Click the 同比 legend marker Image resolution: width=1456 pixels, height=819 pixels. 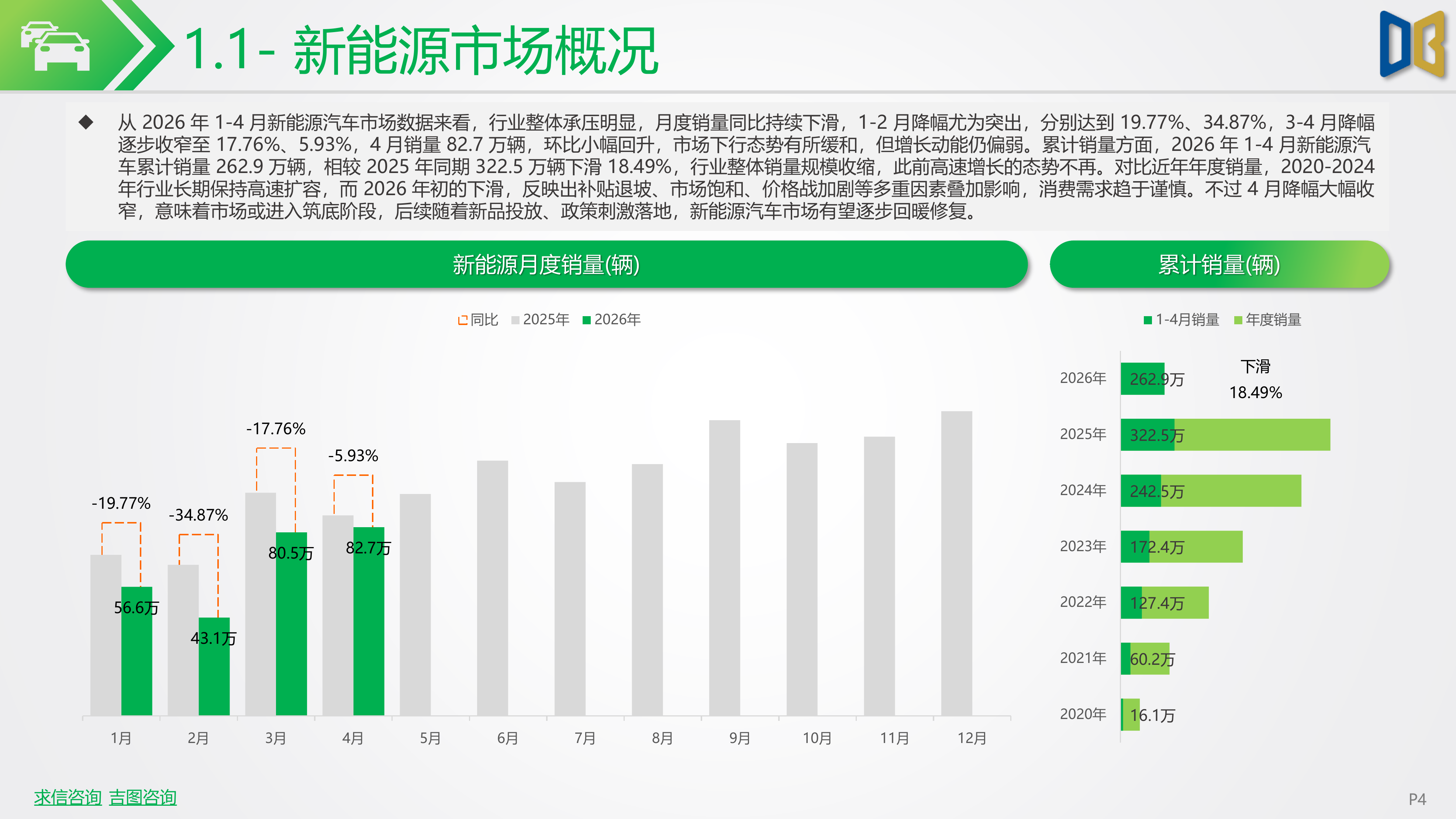point(462,320)
